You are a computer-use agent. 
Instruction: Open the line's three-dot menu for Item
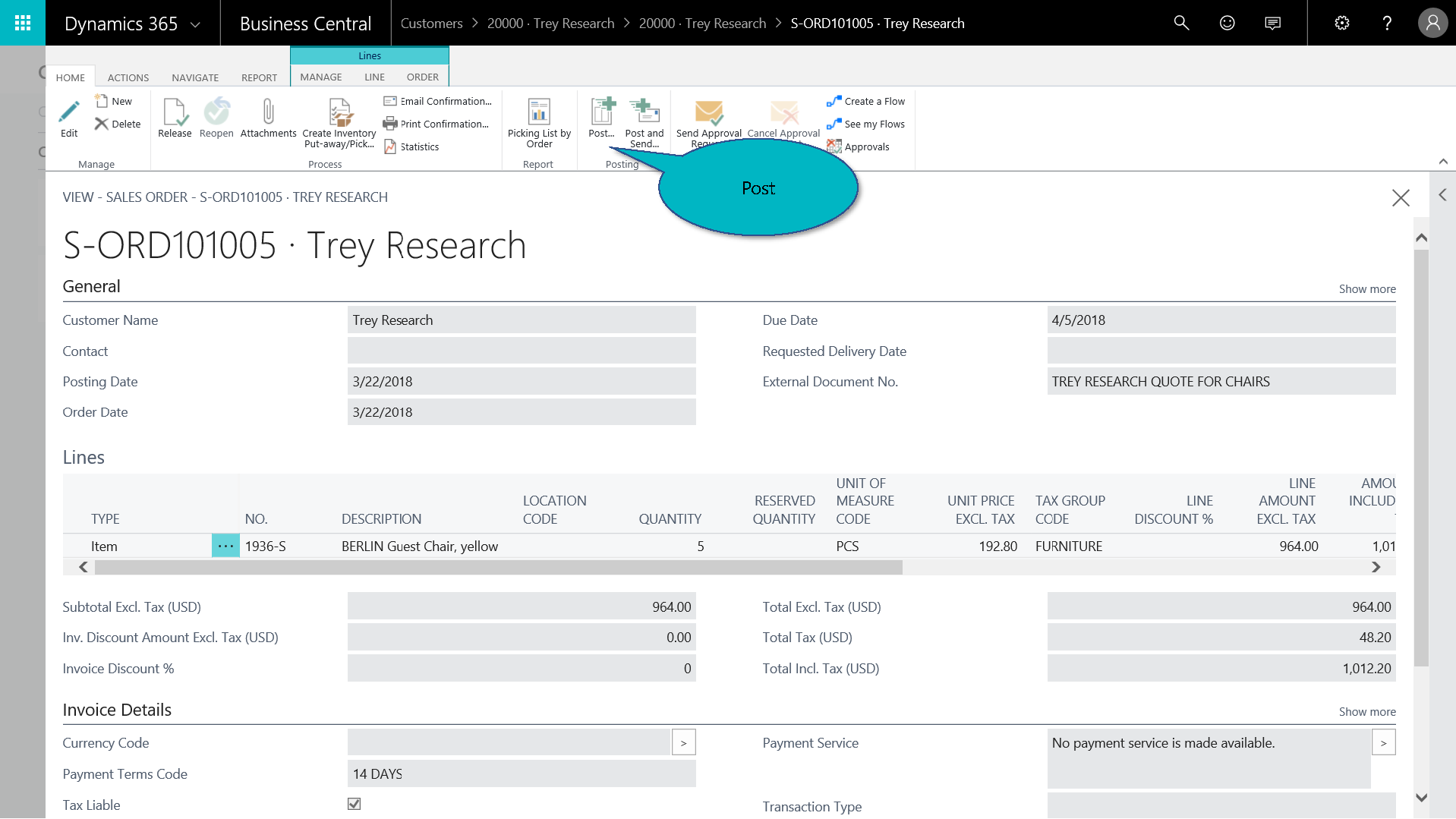click(x=225, y=546)
